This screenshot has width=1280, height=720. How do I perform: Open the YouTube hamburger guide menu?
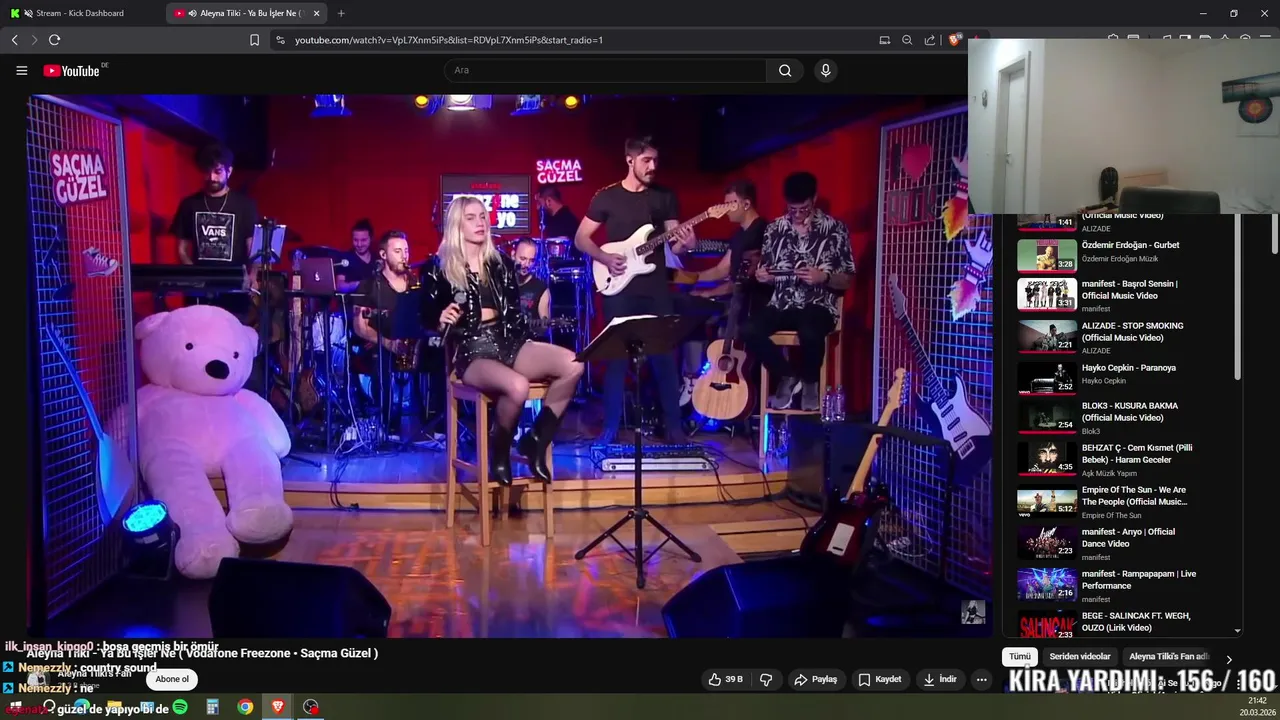[21, 70]
